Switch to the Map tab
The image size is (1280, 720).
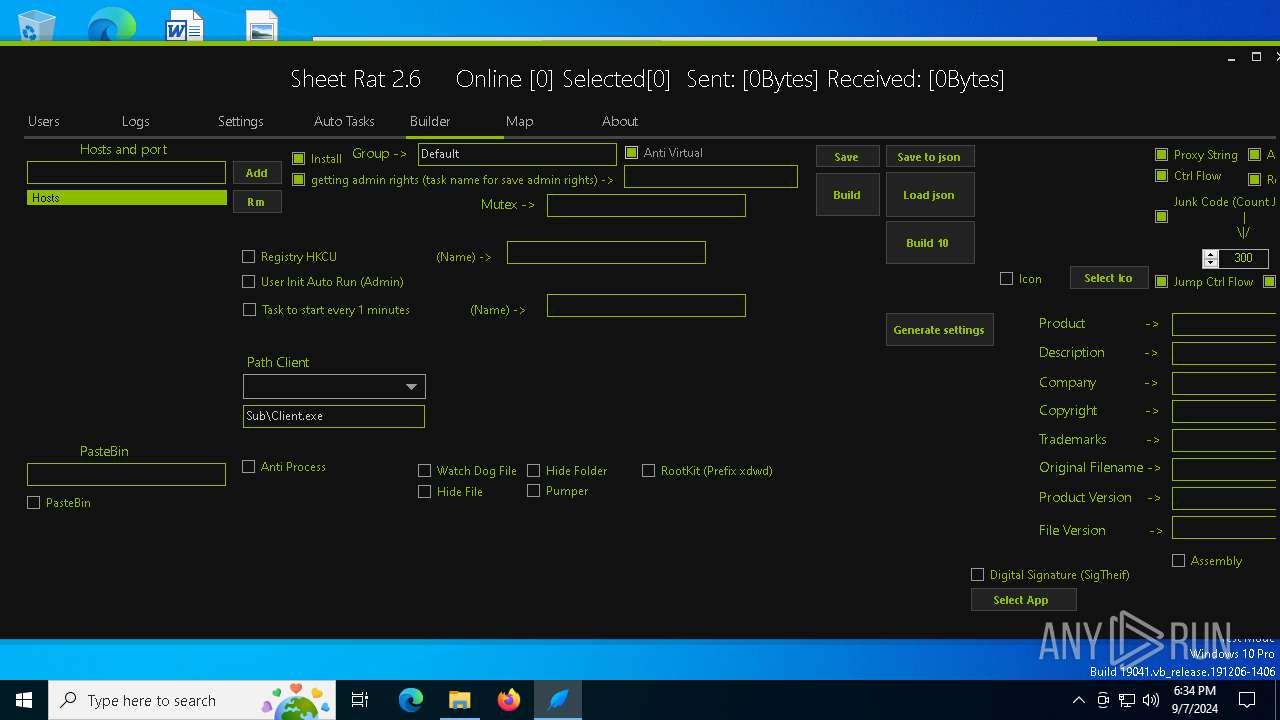520,121
